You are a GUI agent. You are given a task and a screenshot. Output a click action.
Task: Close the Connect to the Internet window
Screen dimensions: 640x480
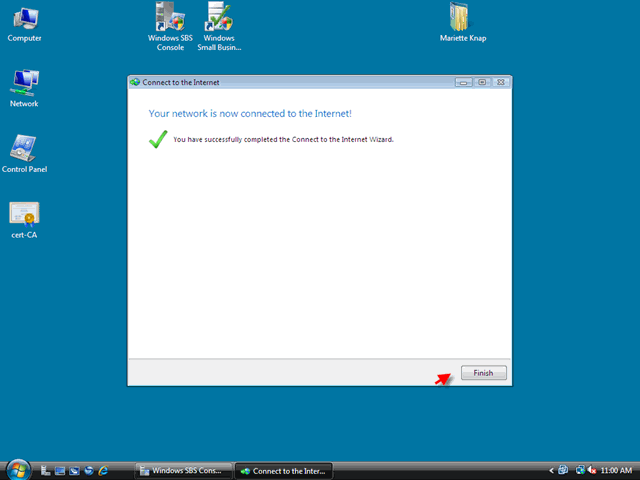tap(501, 82)
